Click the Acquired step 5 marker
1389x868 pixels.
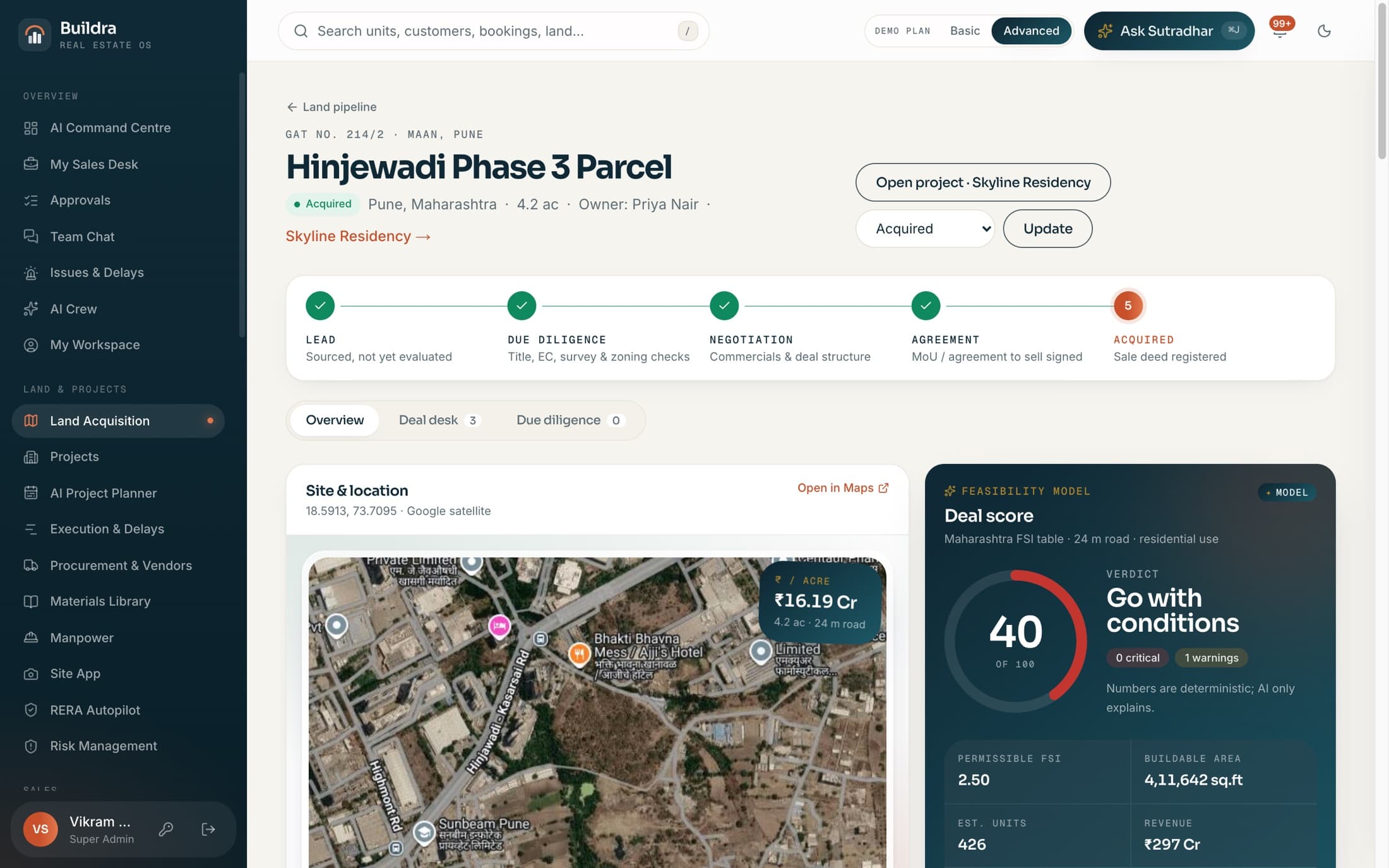[x=1128, y=306]
